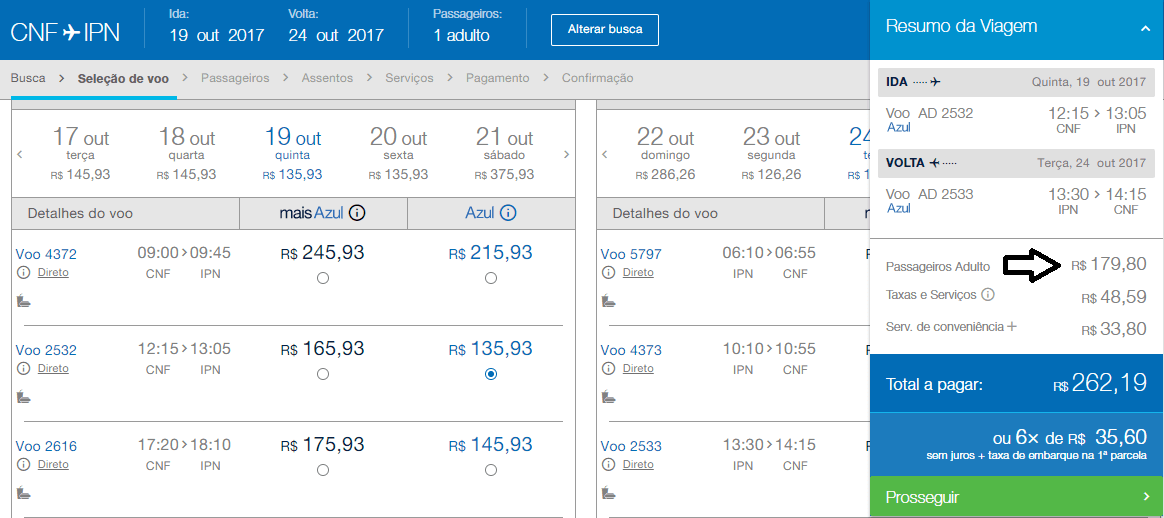This screenshot has height=518, width=1164.
Task: Click Alterar busca button
Action: (x=606, y=29)
